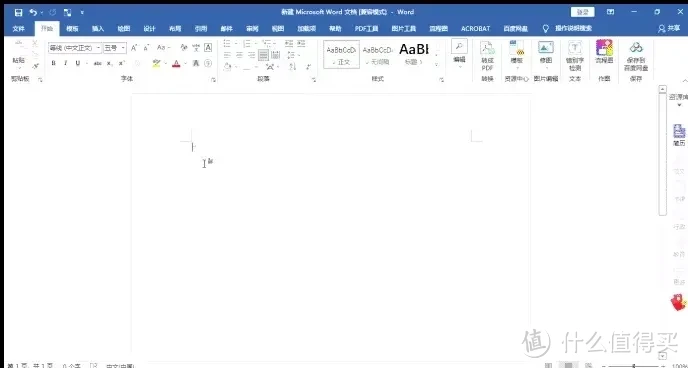The width and height of the screenshot is (688, 368).
Task: Open highlight color dropdown arrow
Action: 165,64
